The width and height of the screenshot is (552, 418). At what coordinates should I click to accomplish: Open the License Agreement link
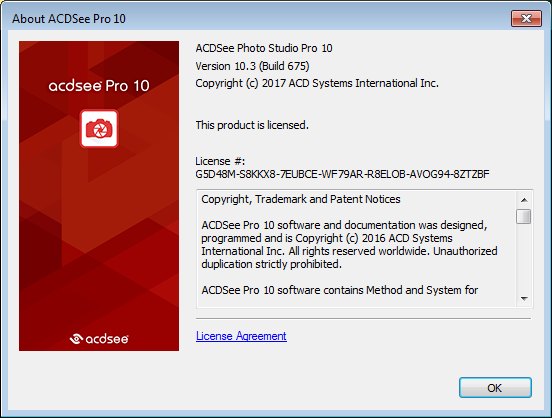tap(241, 336)
